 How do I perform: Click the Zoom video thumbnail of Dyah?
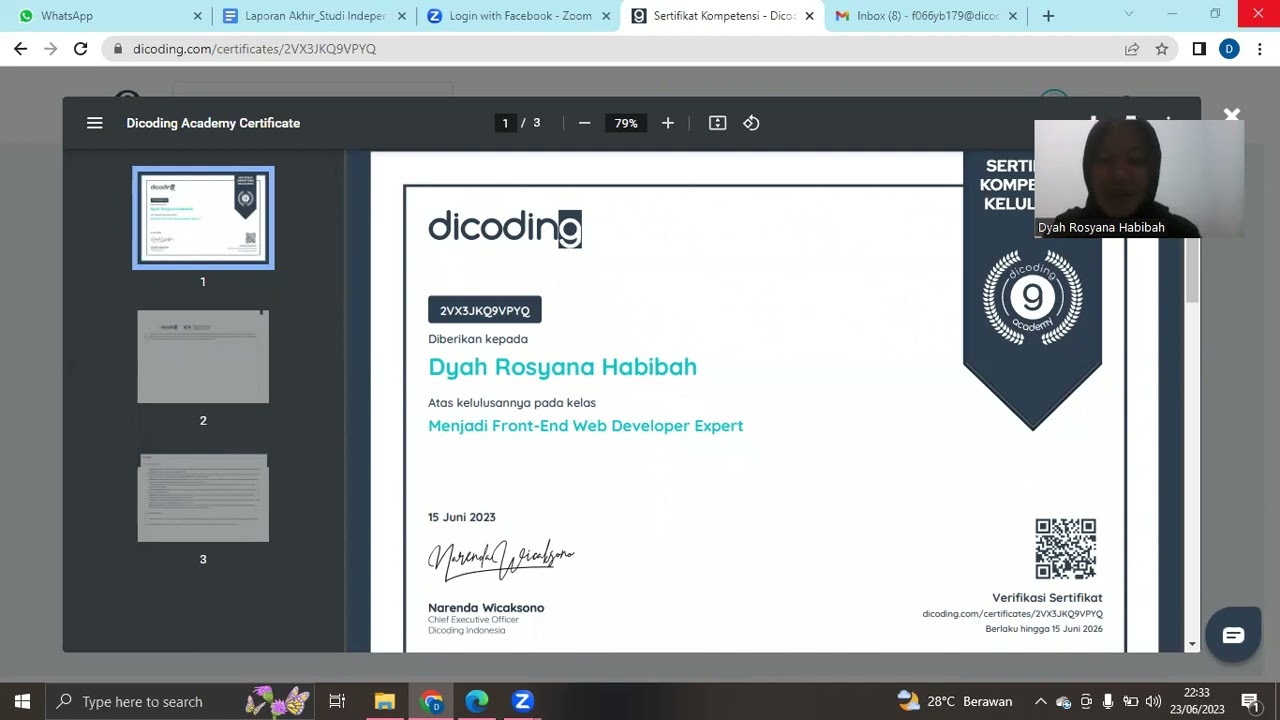[x=1139, y=179]
